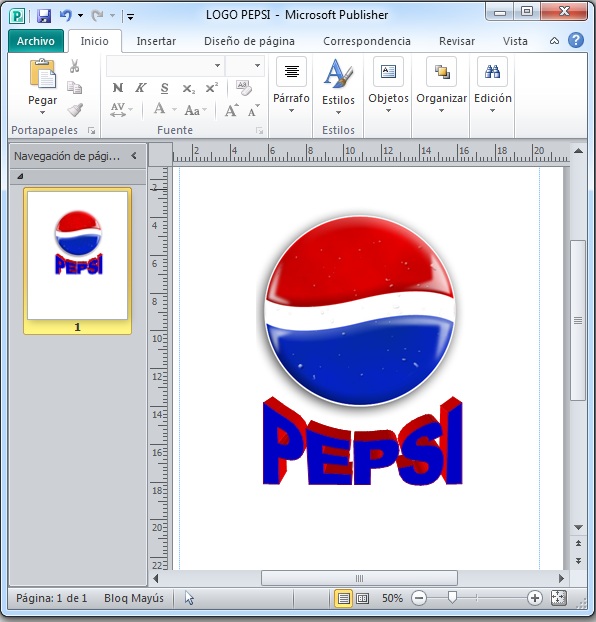Viewport: 596px width, 622px height.
Task: Click the vertical scrollbar up arrow
Action: pyautogui.click(x=578, y=151)
